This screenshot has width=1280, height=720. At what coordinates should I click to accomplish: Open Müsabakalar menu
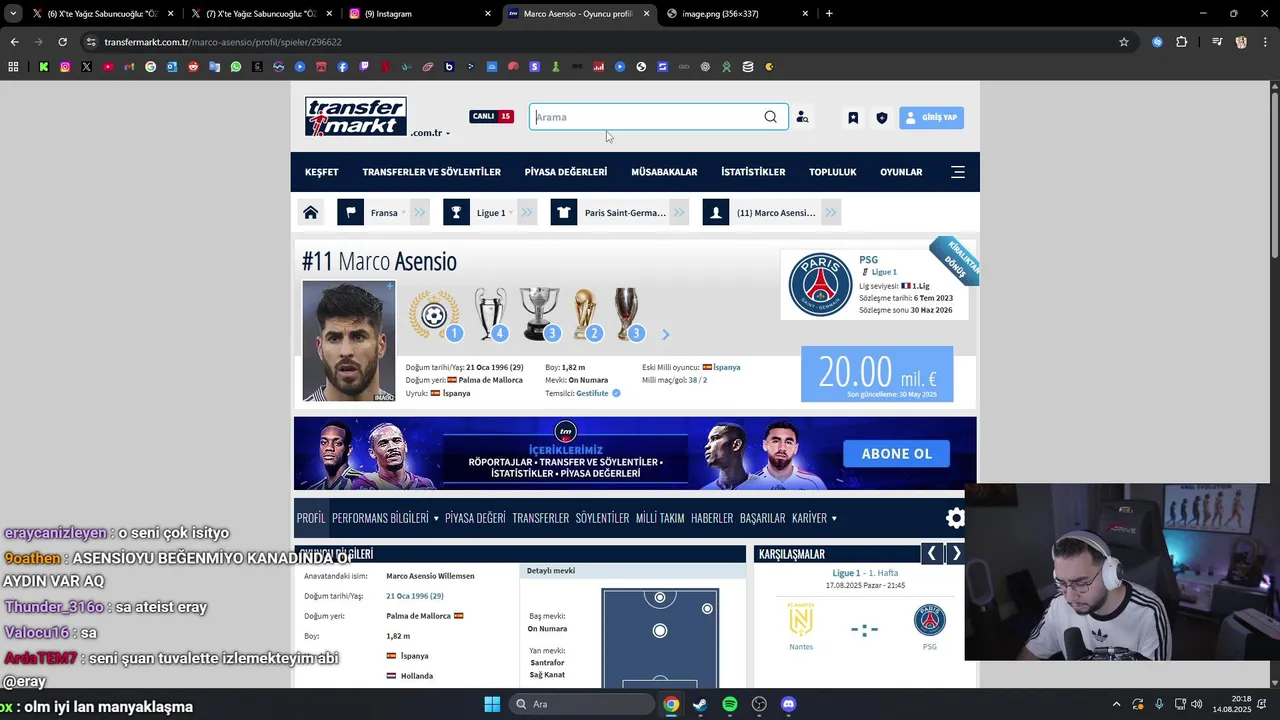[x=664, y=172]
